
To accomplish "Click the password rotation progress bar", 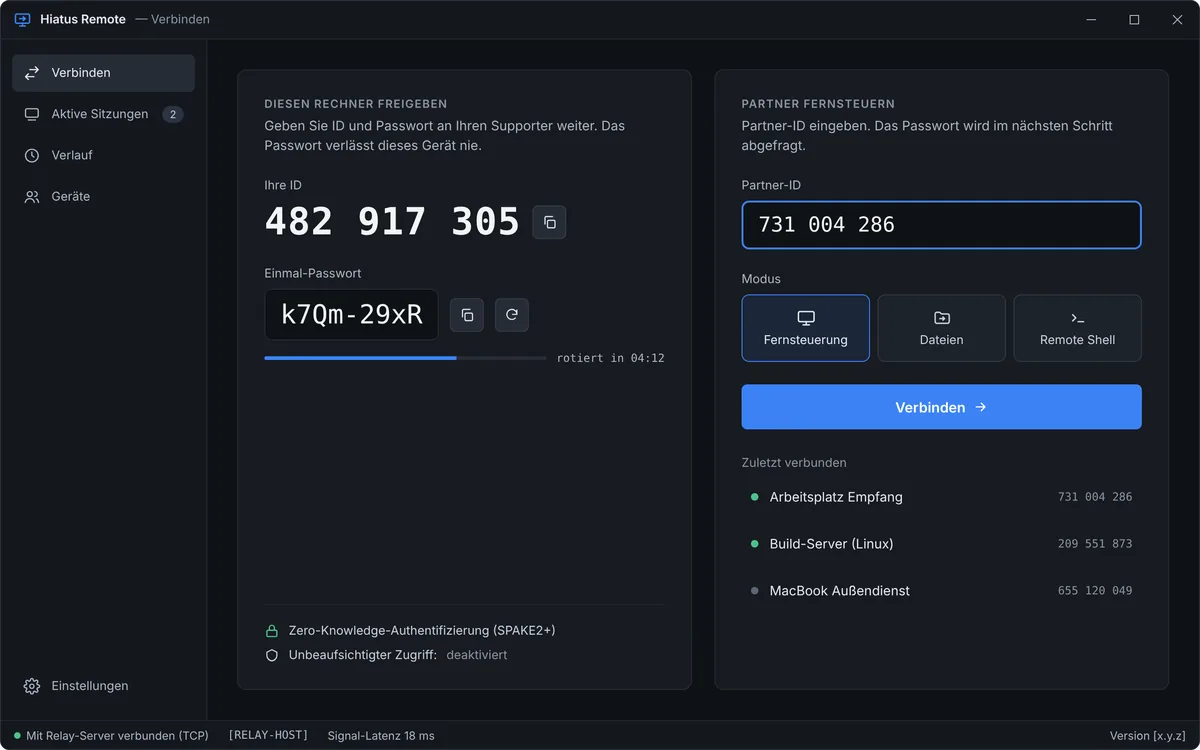I will coord(405,358).
